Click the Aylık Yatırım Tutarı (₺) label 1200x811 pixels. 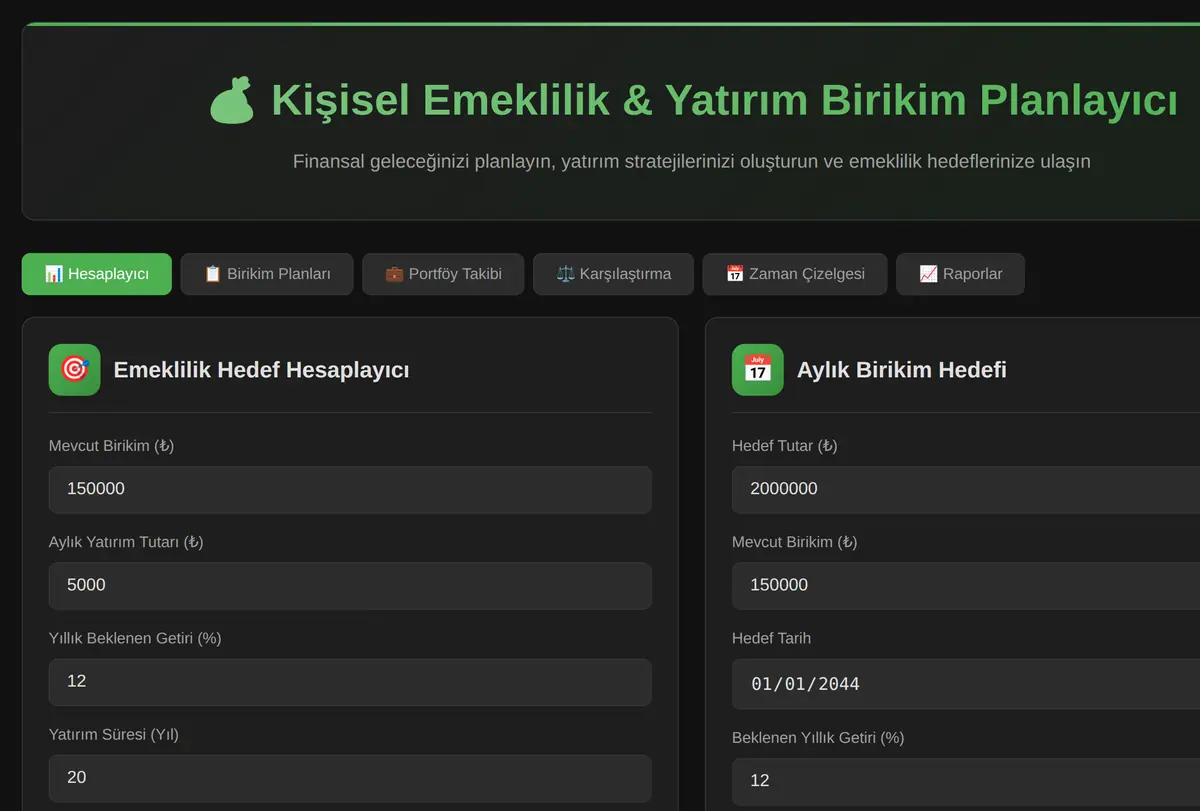click(126, 542)
